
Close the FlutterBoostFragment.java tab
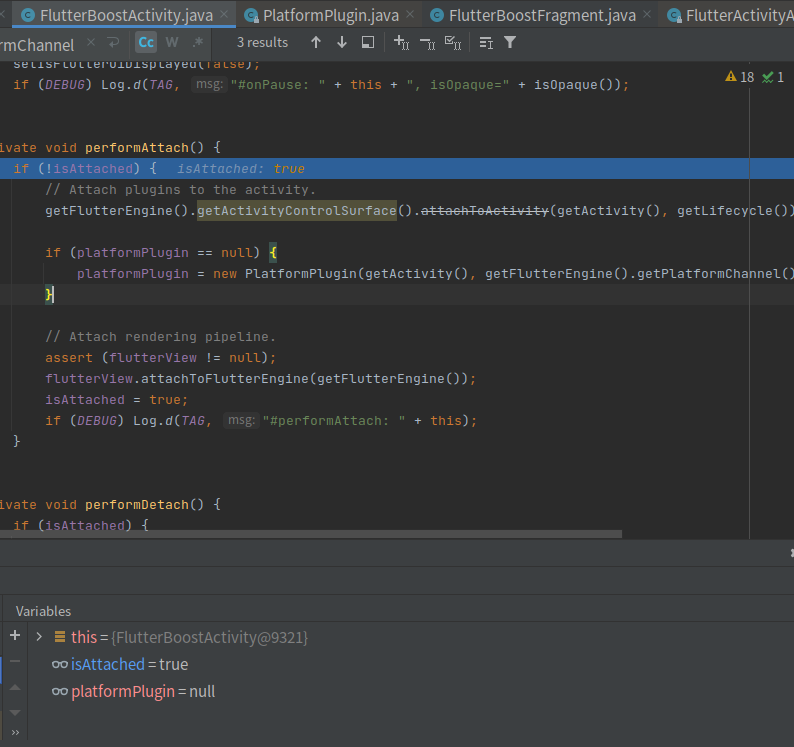(x=647, y=15)
